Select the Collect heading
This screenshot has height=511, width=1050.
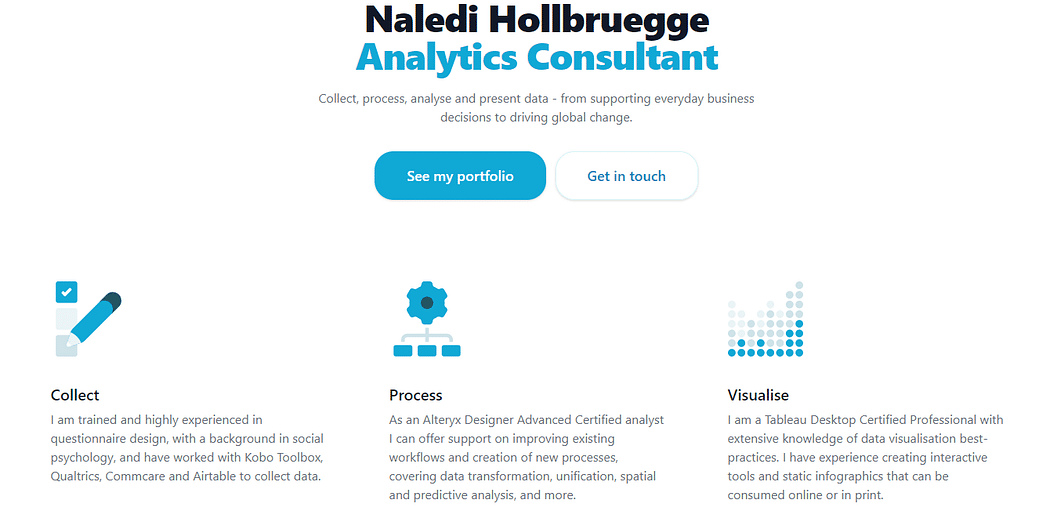75,395
